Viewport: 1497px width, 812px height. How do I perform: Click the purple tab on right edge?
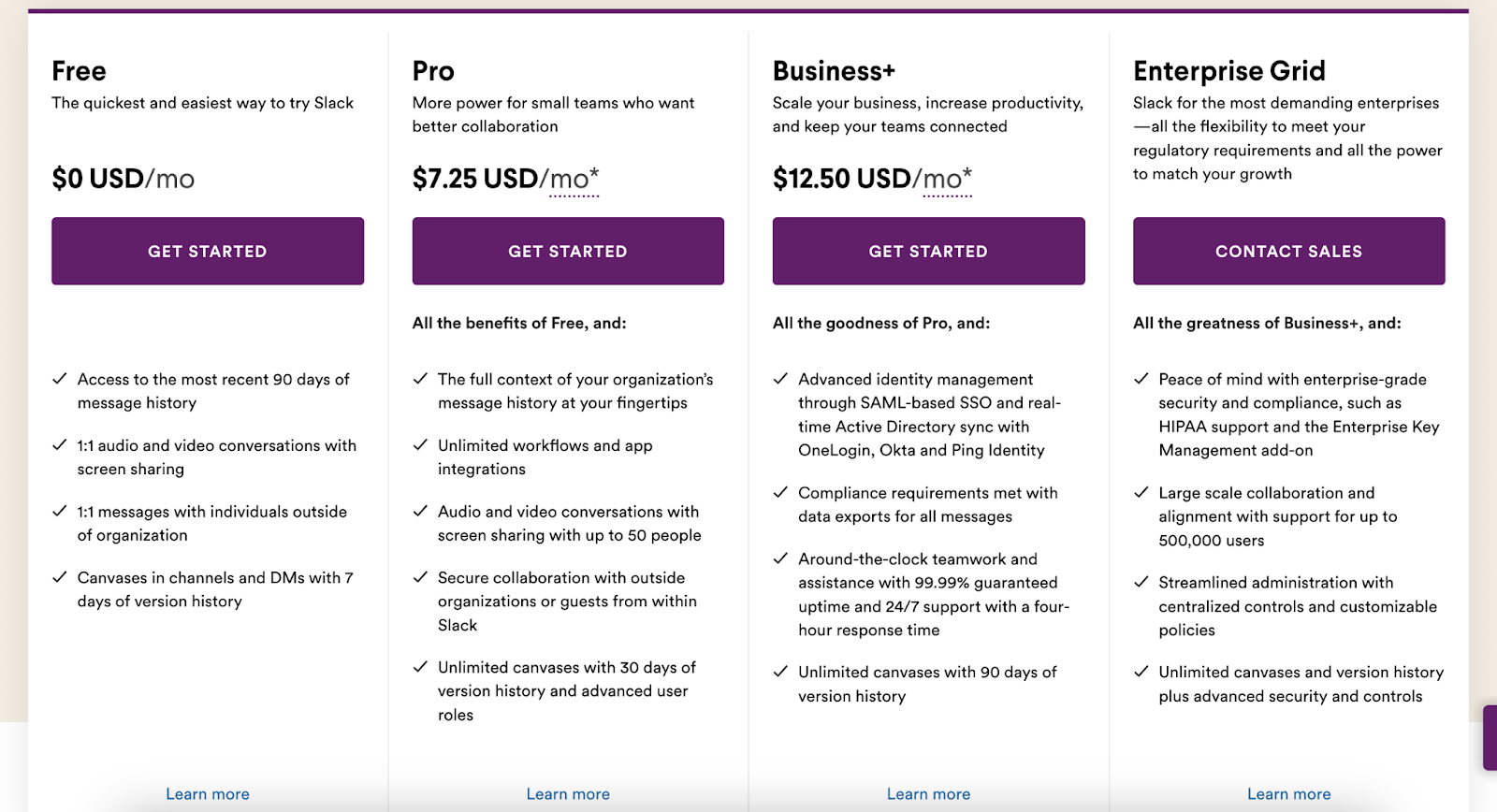coord(1490,738)
